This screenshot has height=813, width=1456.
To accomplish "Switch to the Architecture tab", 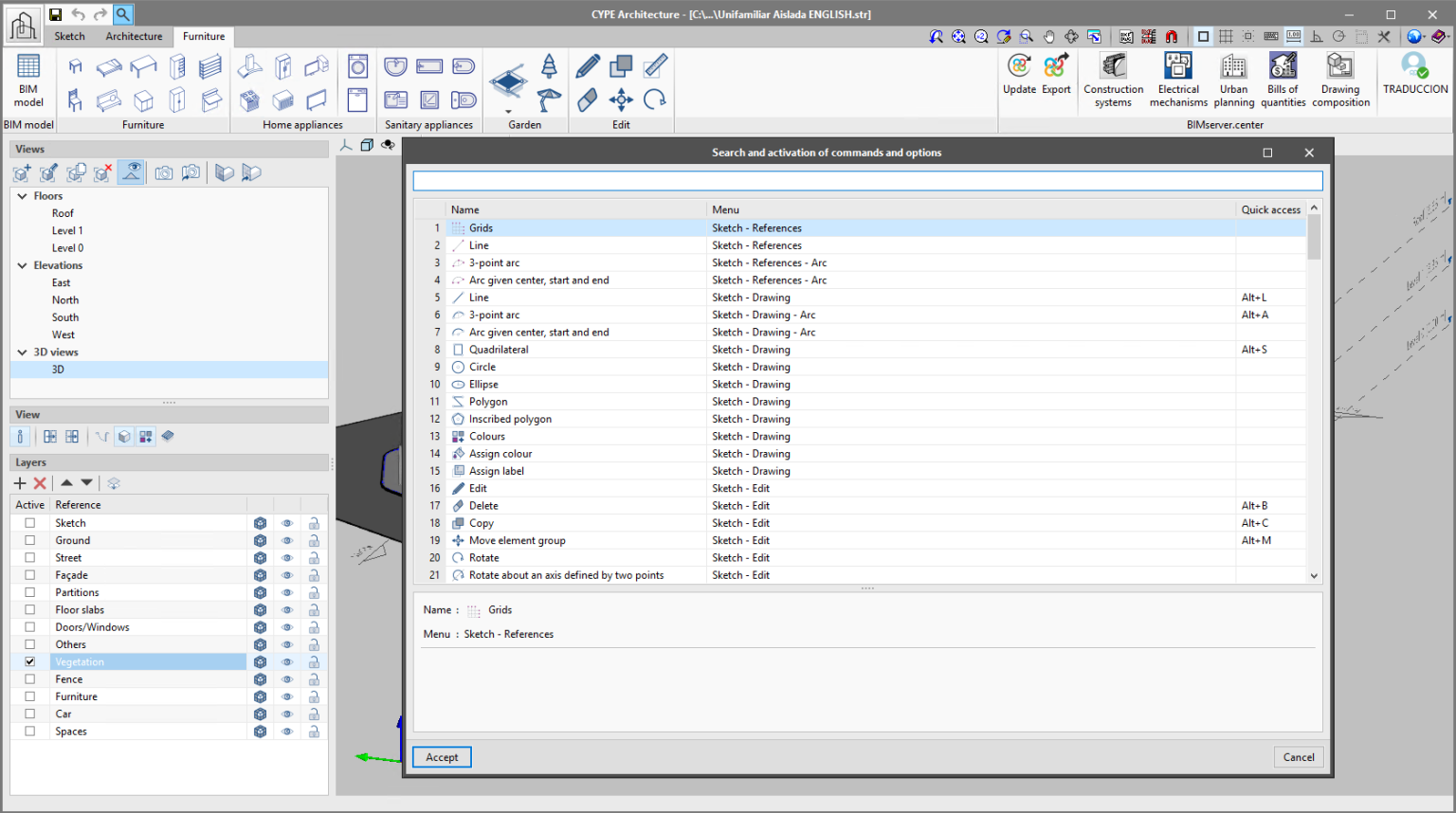I will coord(133,36).
